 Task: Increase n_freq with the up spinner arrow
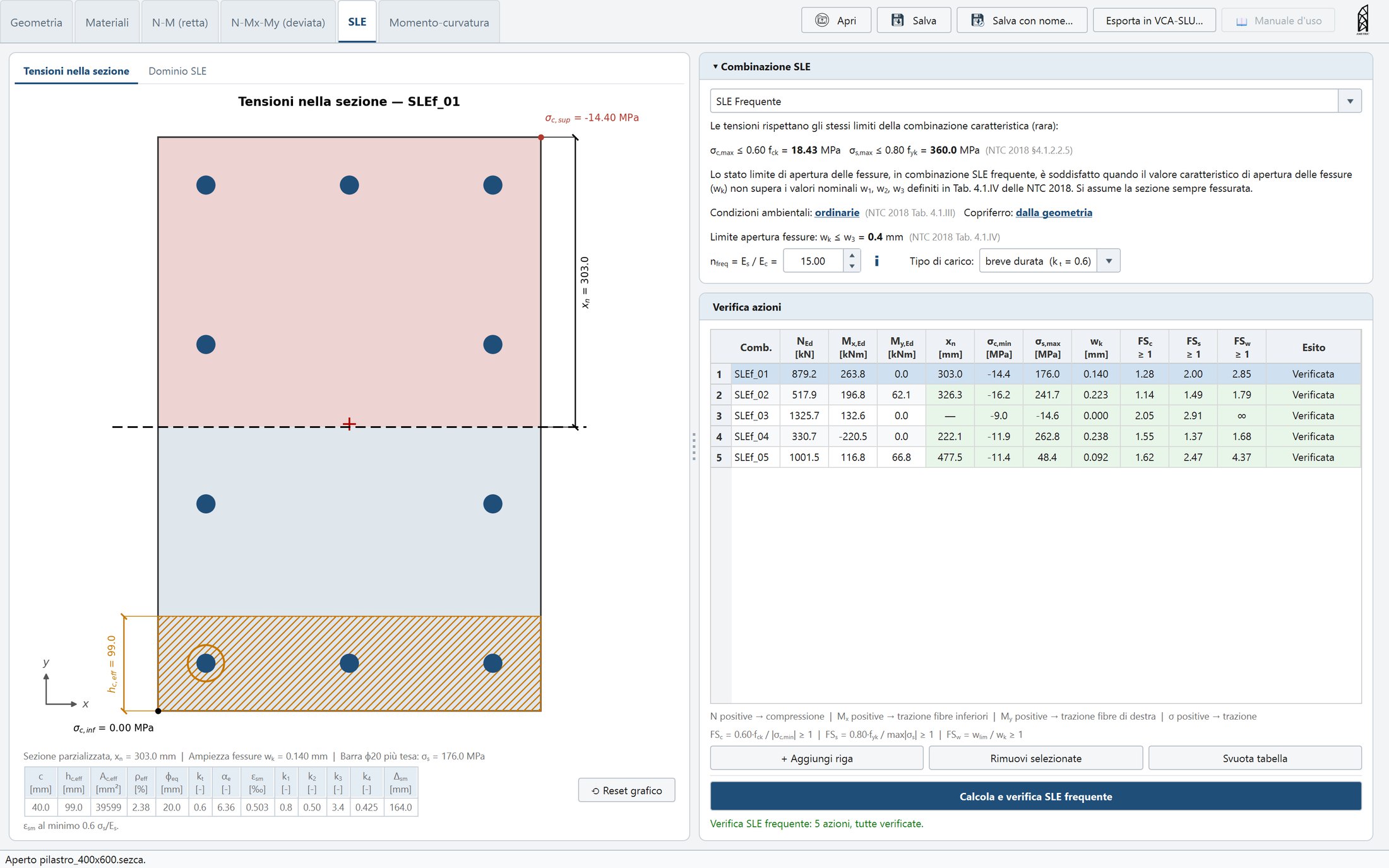[x=852, y=255]
